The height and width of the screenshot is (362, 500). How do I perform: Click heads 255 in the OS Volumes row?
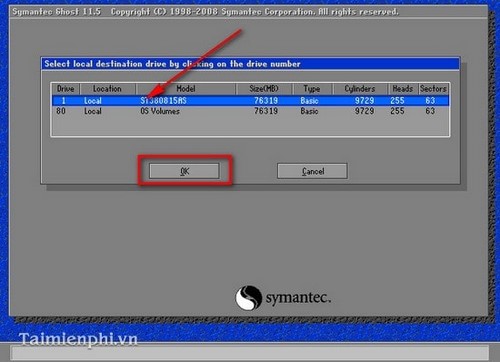point(397,111)
